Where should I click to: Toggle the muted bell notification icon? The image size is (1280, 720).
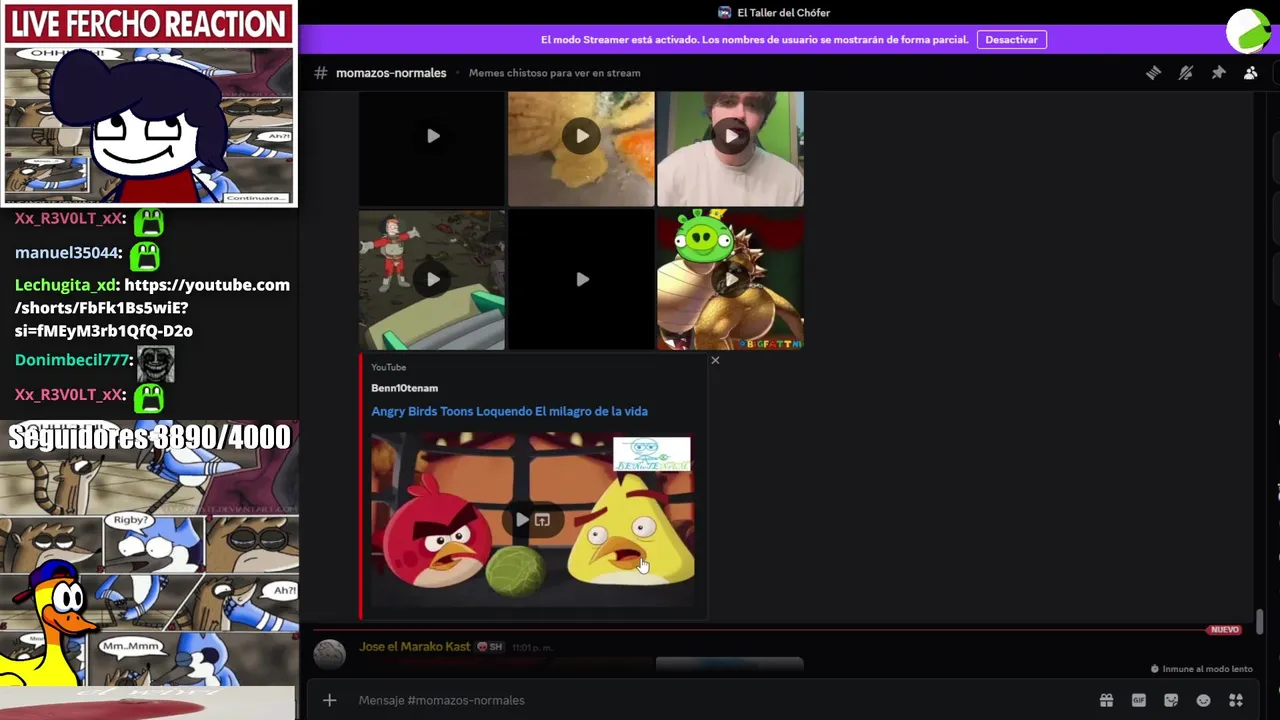click(1186, 73)
